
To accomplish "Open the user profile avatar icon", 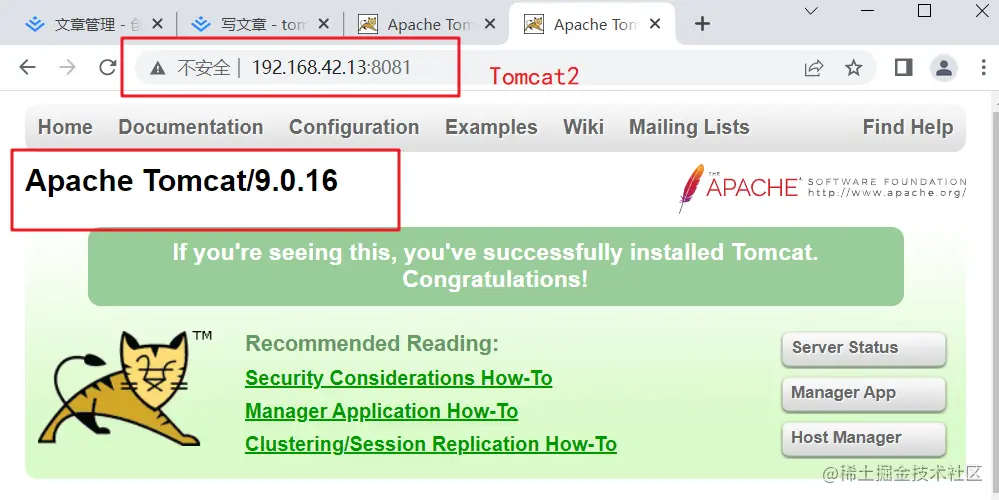I will click(x=944, y=68).
